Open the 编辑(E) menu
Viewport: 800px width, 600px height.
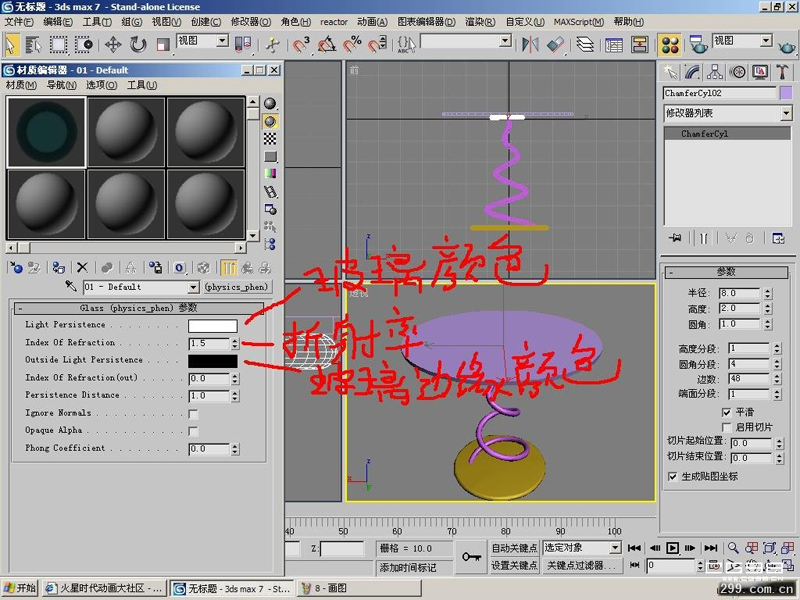click(58, 22)
